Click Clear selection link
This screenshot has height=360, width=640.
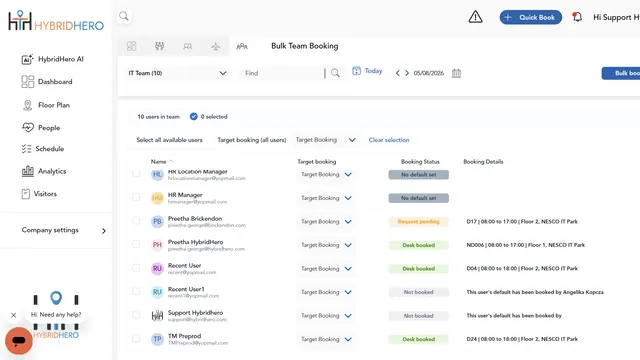click(x=389, y=140)
